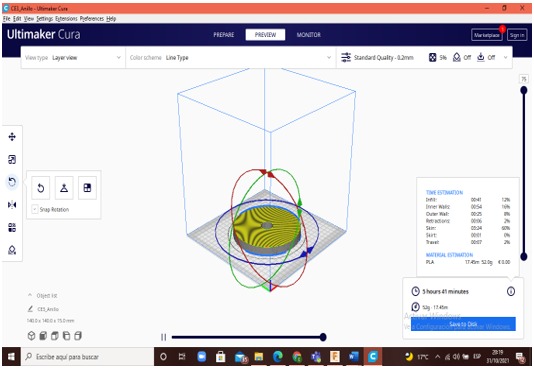Click the support Off icon
This screenshot has width=534, height=369.
(456, 58)
